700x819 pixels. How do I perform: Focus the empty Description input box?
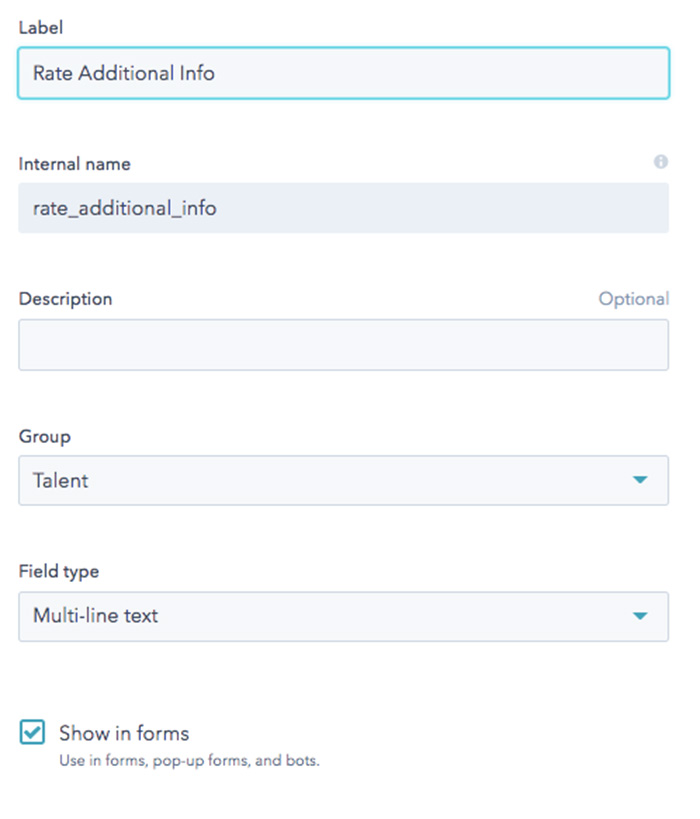(344, 345)
